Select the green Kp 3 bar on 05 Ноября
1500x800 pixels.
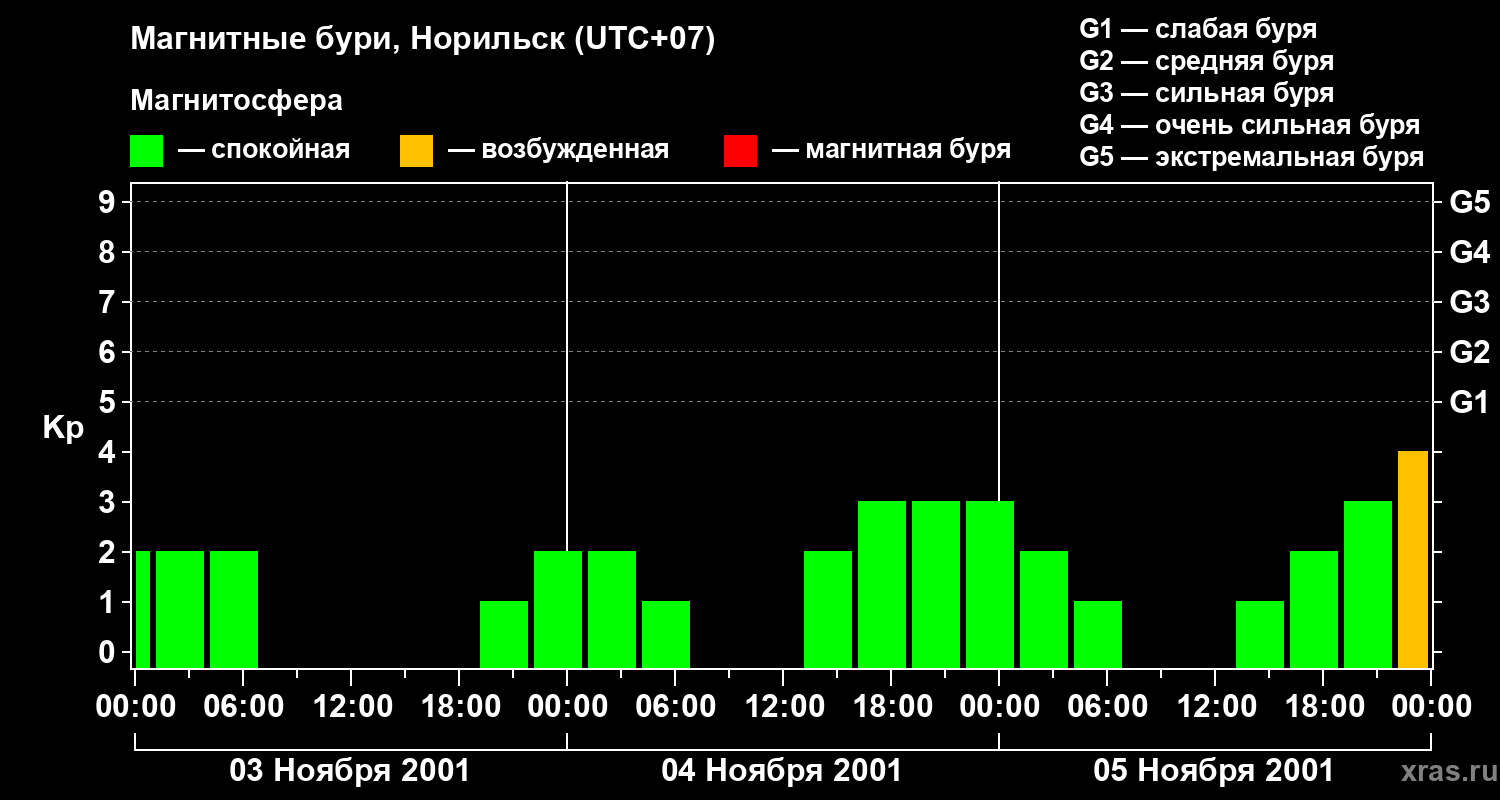(x=1368, y=584)
